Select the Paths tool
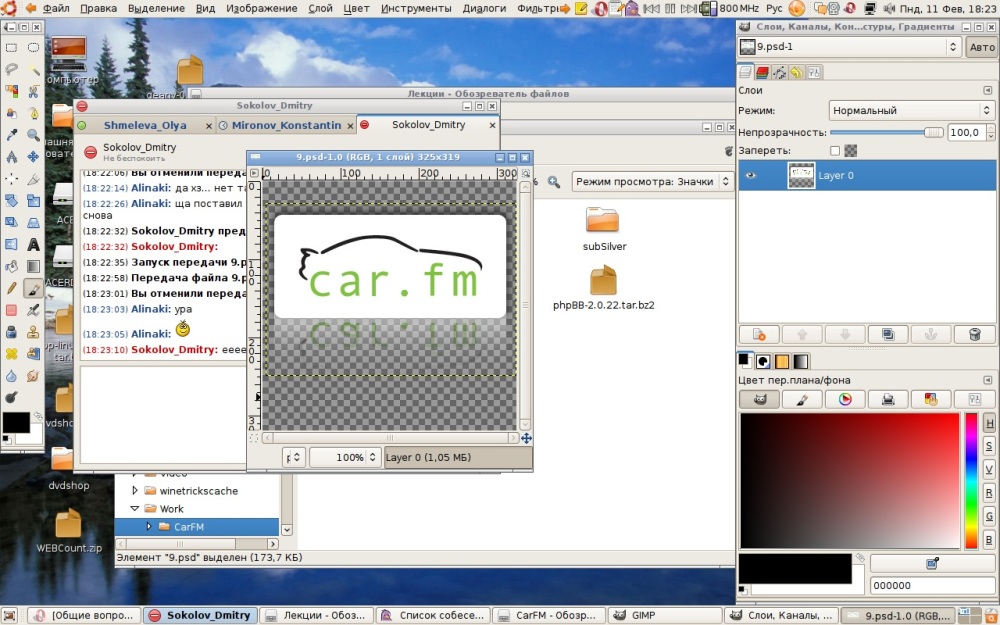The height and width of the screenshot is (625, 1000). coord(33,113)
